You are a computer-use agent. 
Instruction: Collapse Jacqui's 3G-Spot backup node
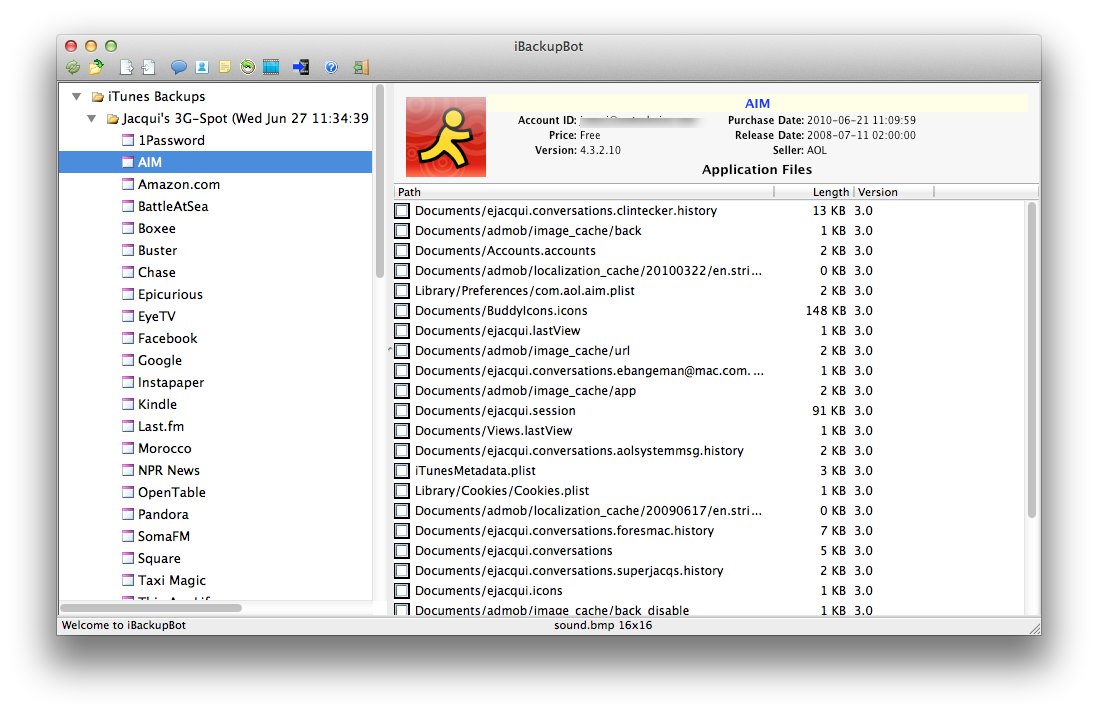coord(91,118)
